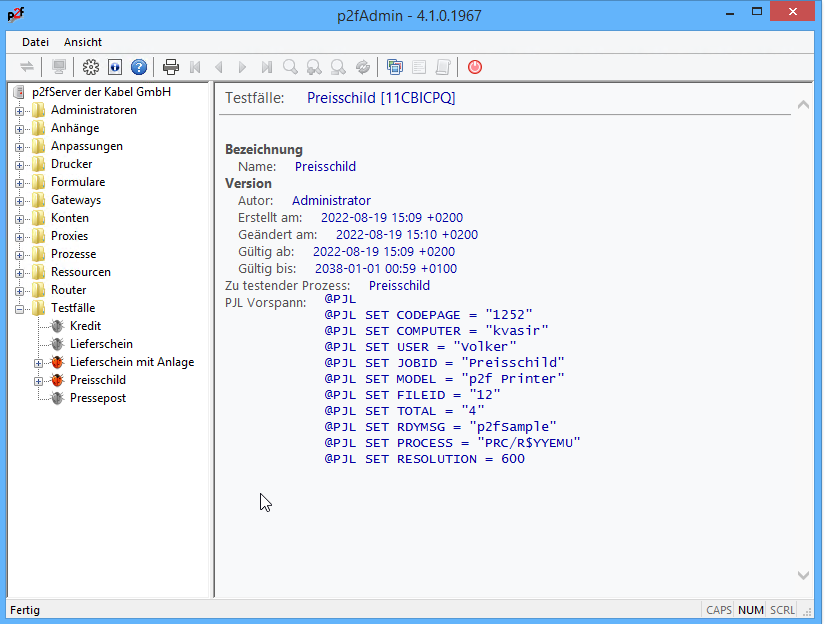Click the Zu testender Prozess Preisschild link
Image resolution: width=825 pixels, height=624 pixels.
(399, 286)
